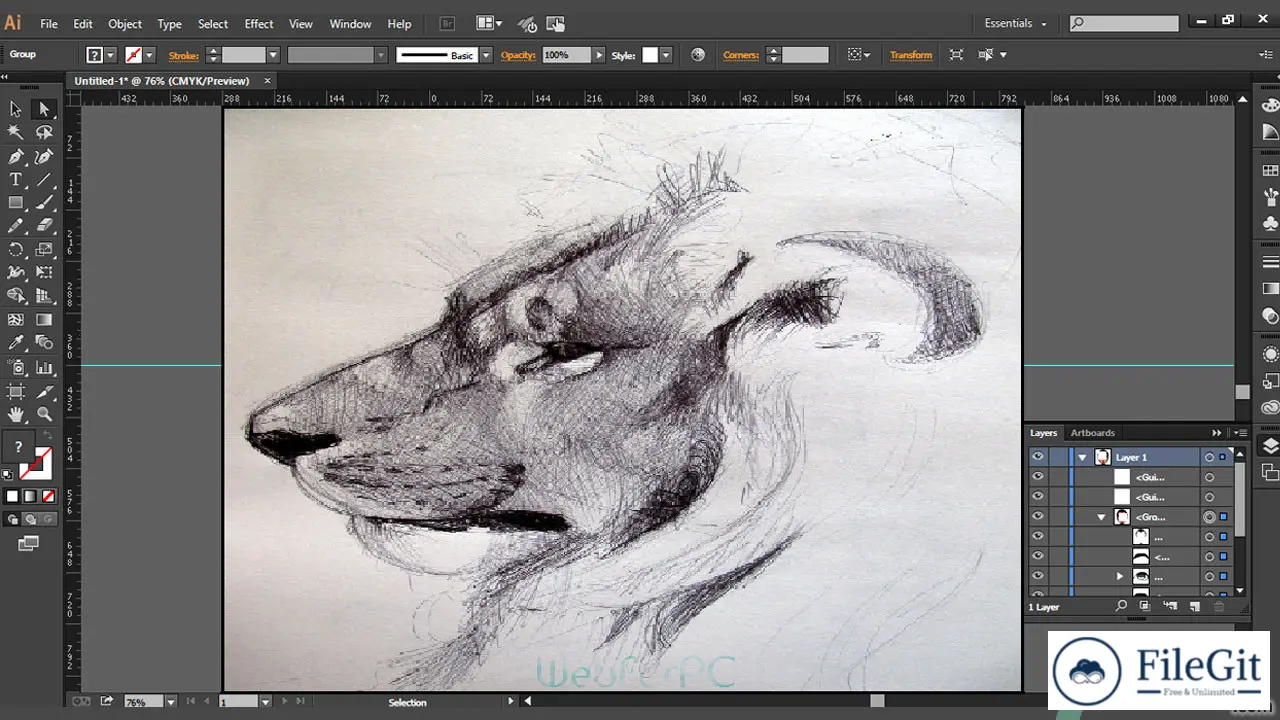Open the fill color dropdown in control bar
The width and height of the screenshot is (1280, 720).
[x=111, y=55]
